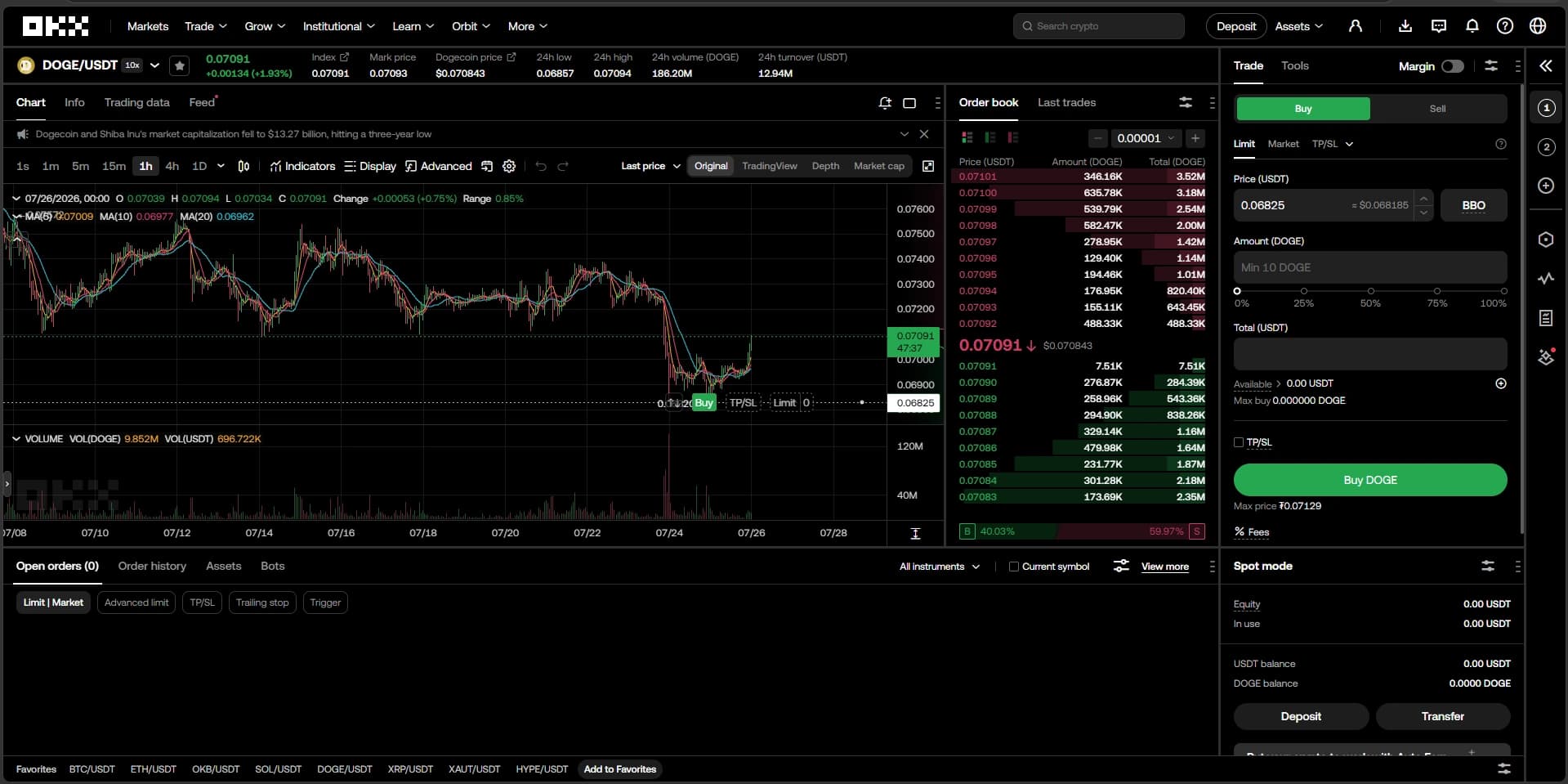The height and width of the screenshot is (784, 1568).
Task: Open the download app icon
Action: click(x=1405, y=26)
